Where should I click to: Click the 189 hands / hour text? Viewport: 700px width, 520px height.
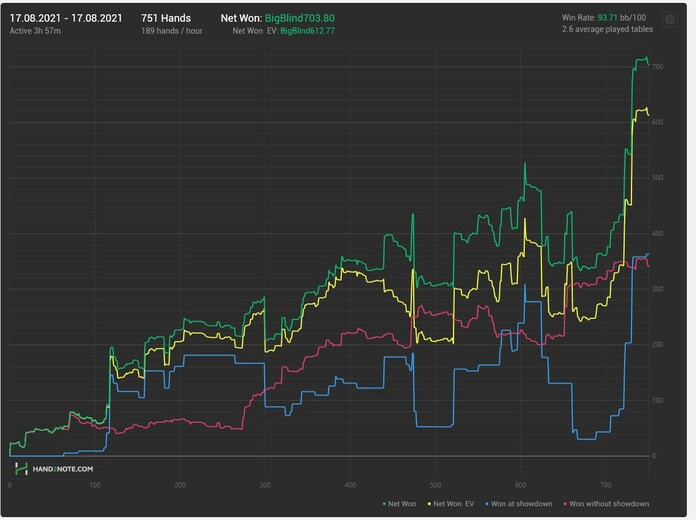171,31
